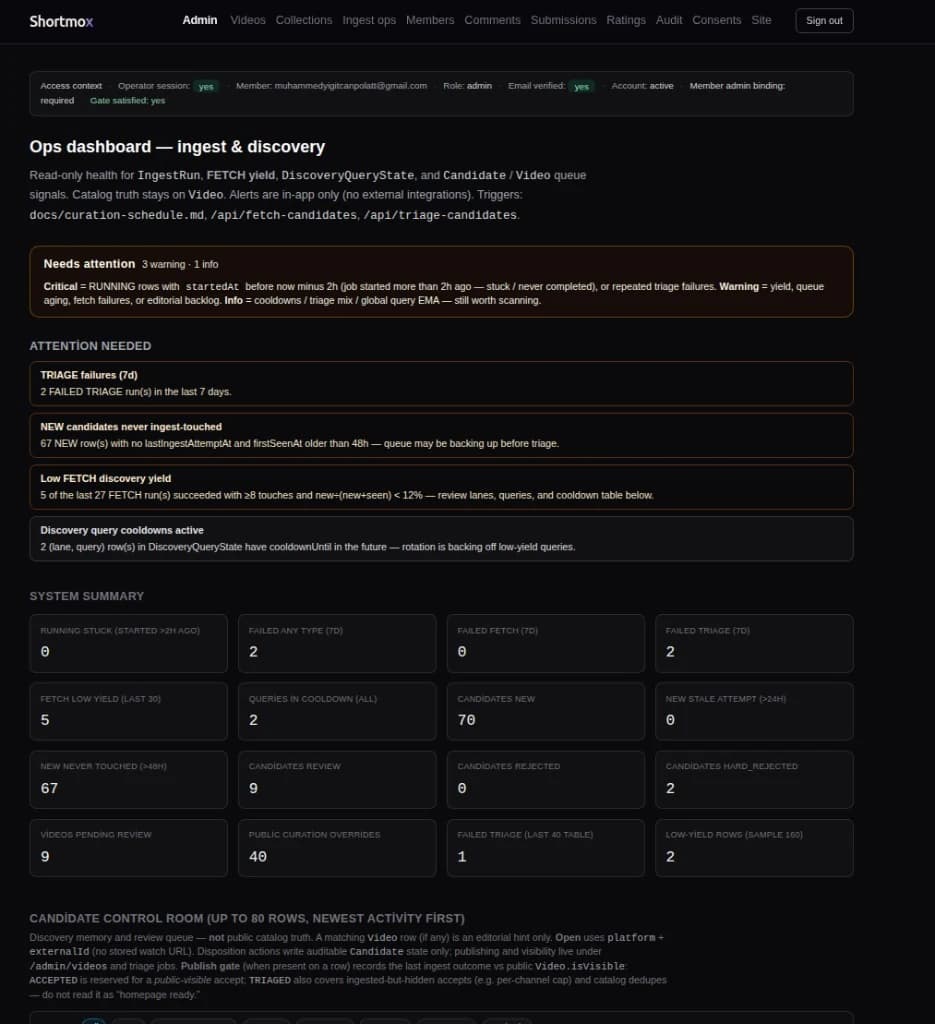The image size is (935, 1024).
Task: Click the Sign out button
Action: pyautogui.click(x=824, y=21)
